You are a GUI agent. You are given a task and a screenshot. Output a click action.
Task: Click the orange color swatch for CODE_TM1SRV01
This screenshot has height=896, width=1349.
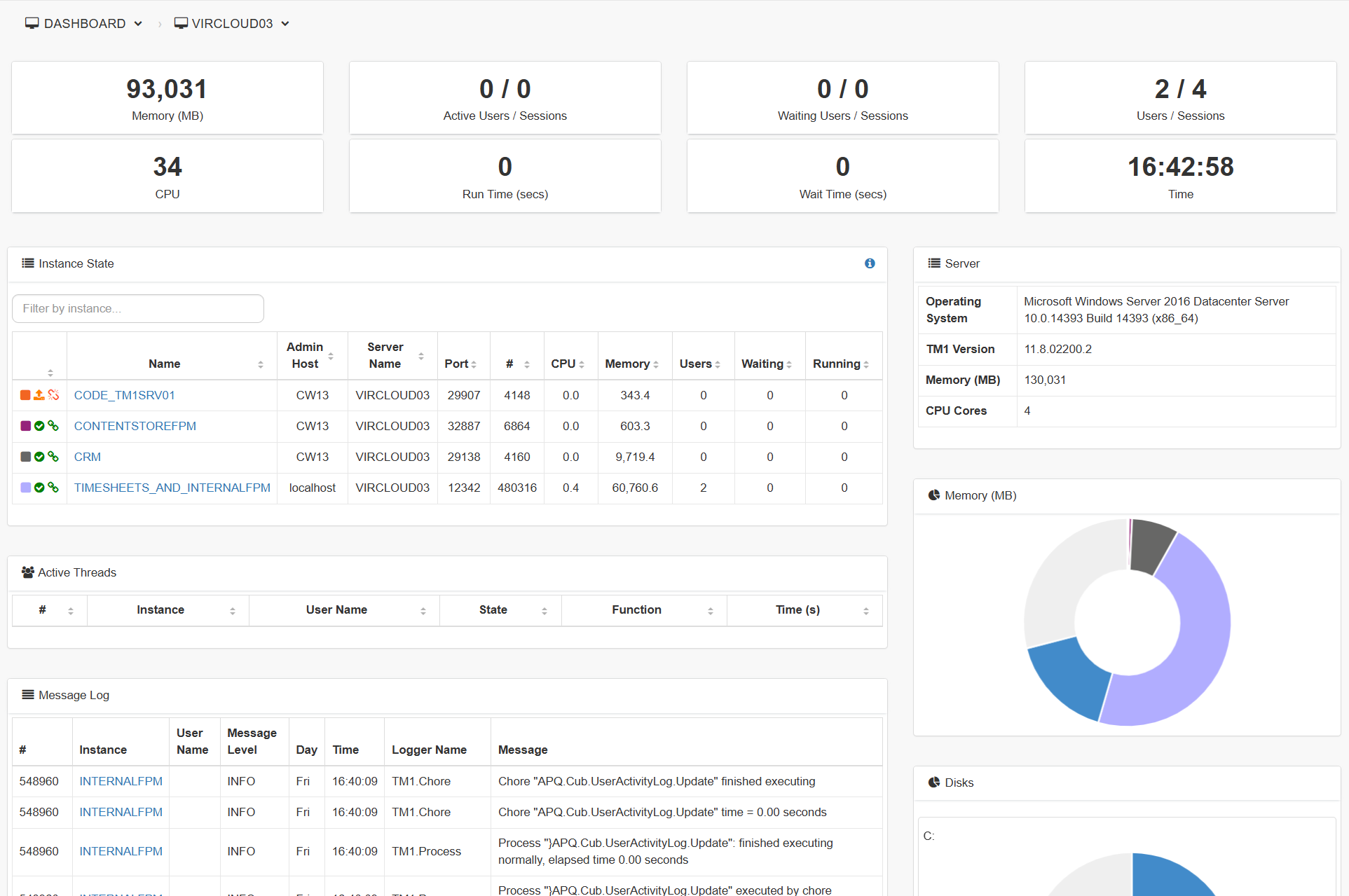click(x=25, y=395)
